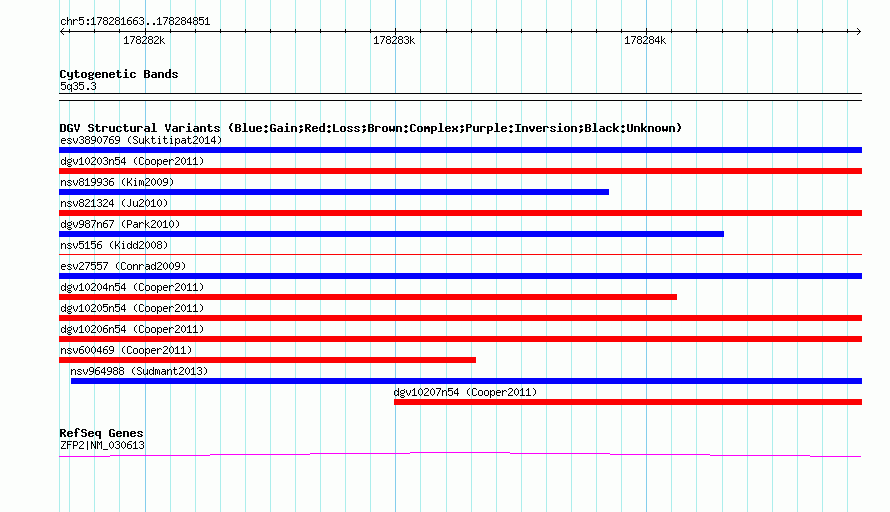This screenshot has width=890, height=512.
Task: Click the nsv5156 (Kidd2008) label
Action: pos(114,245)
